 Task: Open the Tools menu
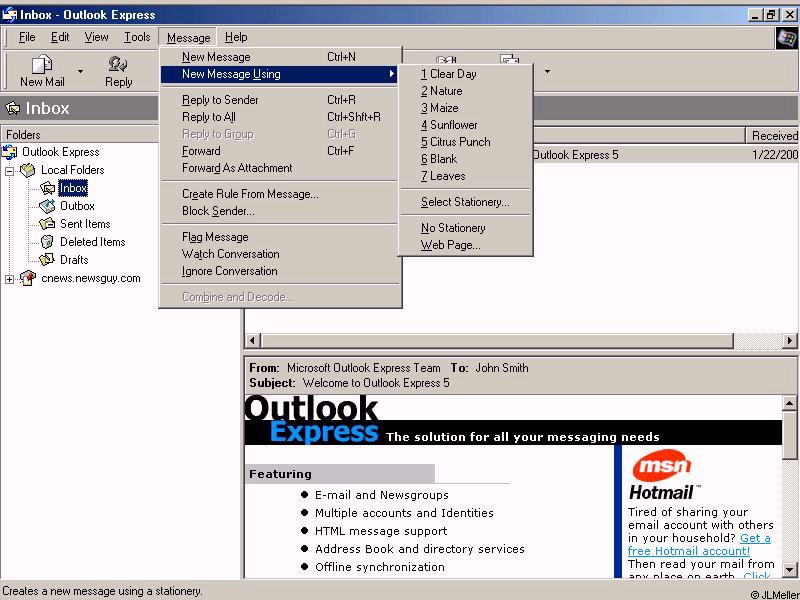click(137, 37)
